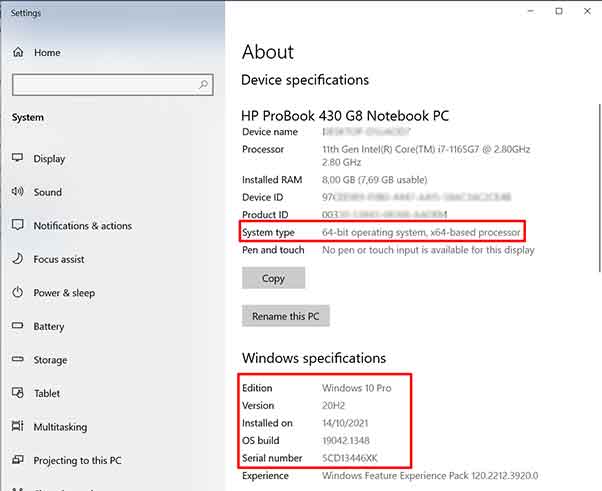Click the Home house icon
This screenshot has width=602, height=491.
(18, 52)
